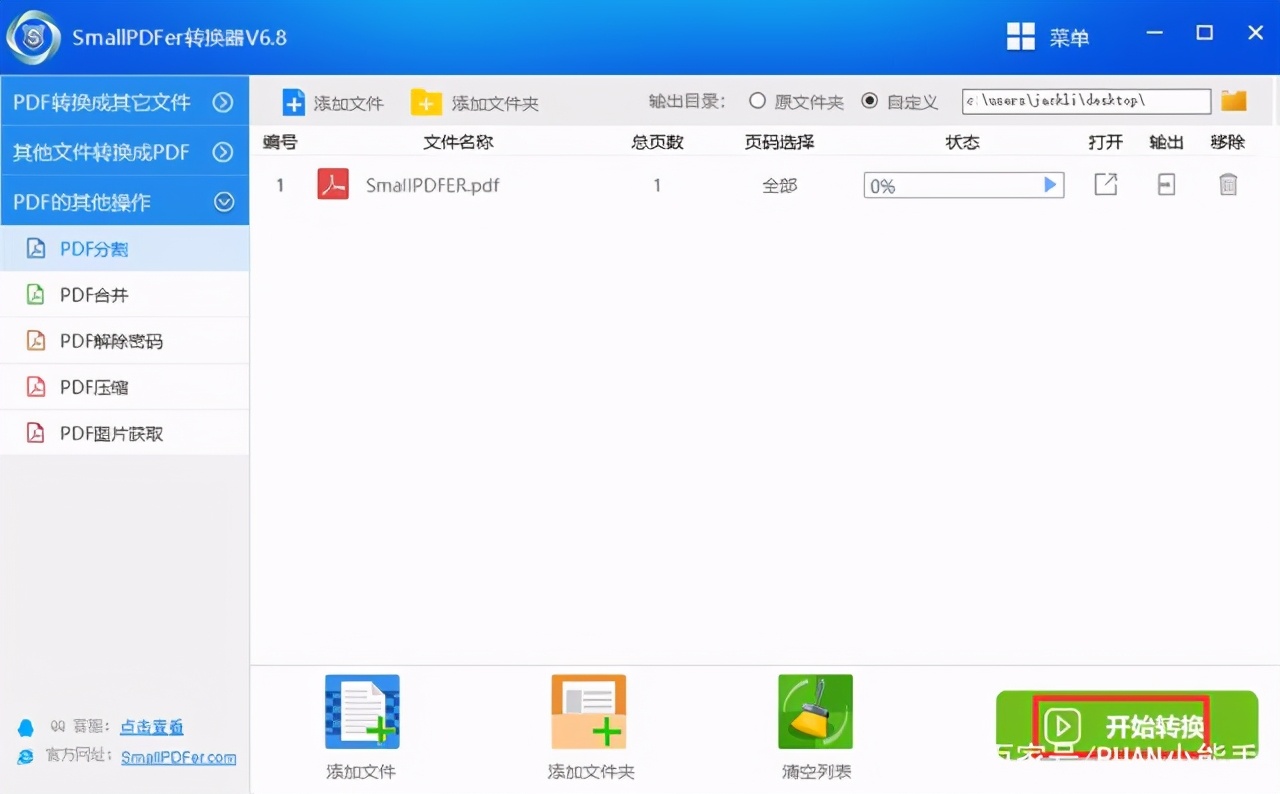Click the 页码选择 column header
The image size is (1280, 794).
click(x=780, y=142)
